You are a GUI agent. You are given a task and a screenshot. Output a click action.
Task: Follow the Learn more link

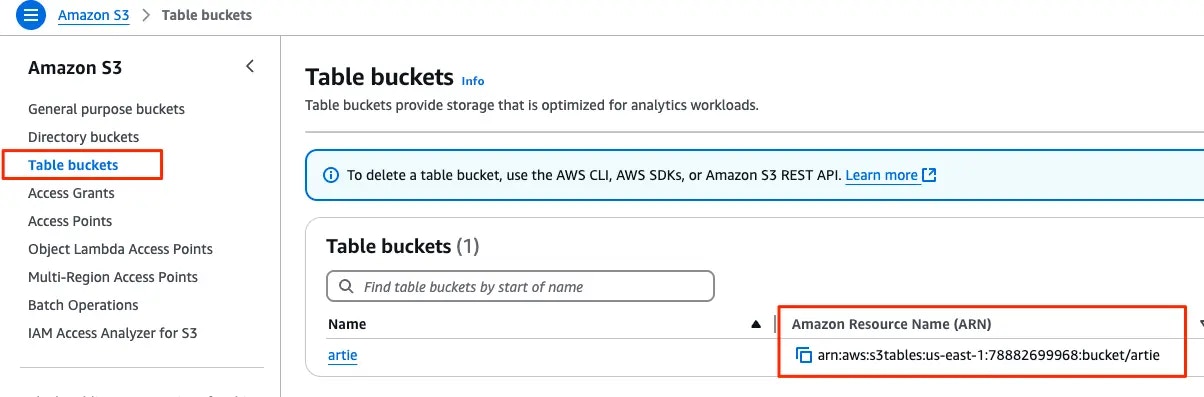click(881, 175)
